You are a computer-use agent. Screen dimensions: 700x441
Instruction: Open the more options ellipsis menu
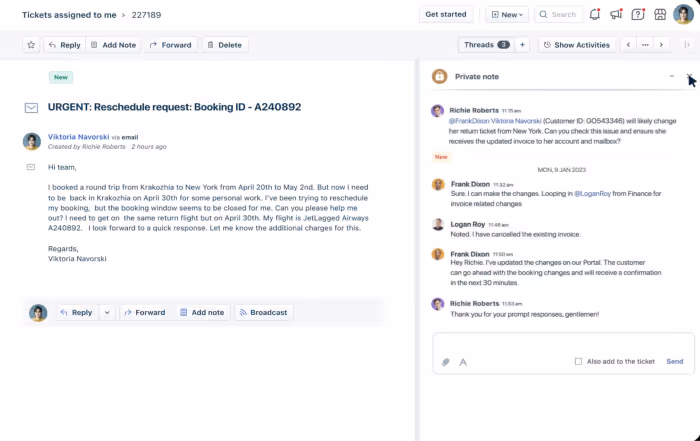click(x=645, y=45)
